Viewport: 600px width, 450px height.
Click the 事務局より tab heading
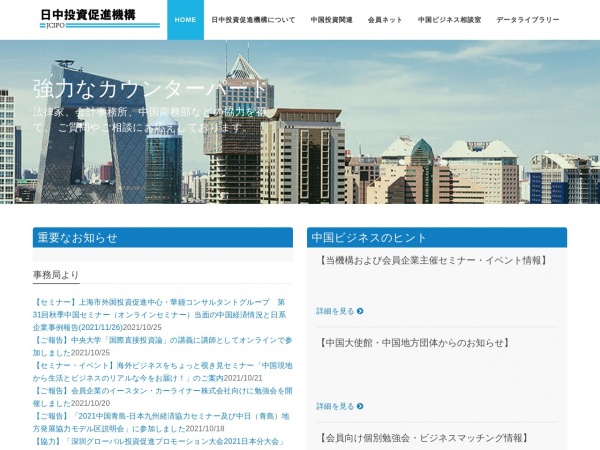coord(56,275)
